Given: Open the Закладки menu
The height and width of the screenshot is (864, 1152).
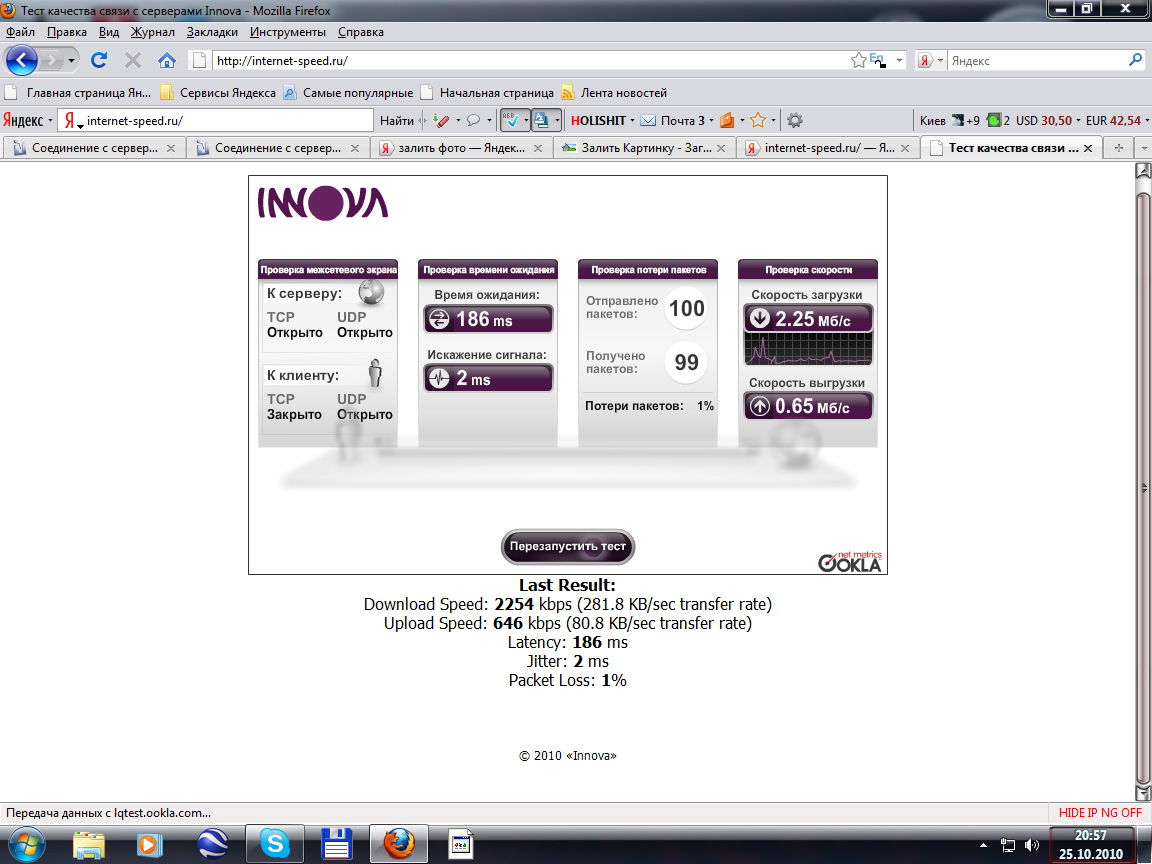Looking at the screenshot, I should coord(212,32).
